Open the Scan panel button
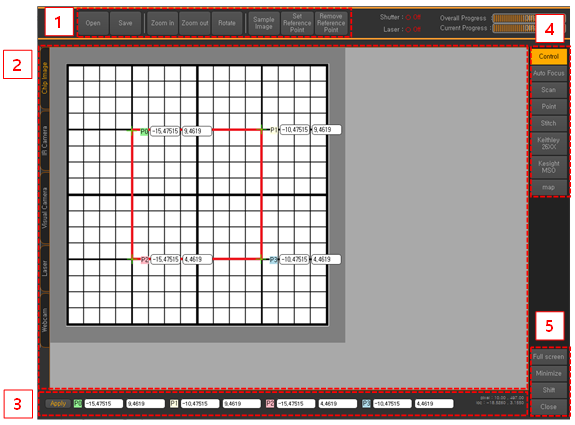The image size is (575, 425). pyautogui.click(x=549, y=90)
